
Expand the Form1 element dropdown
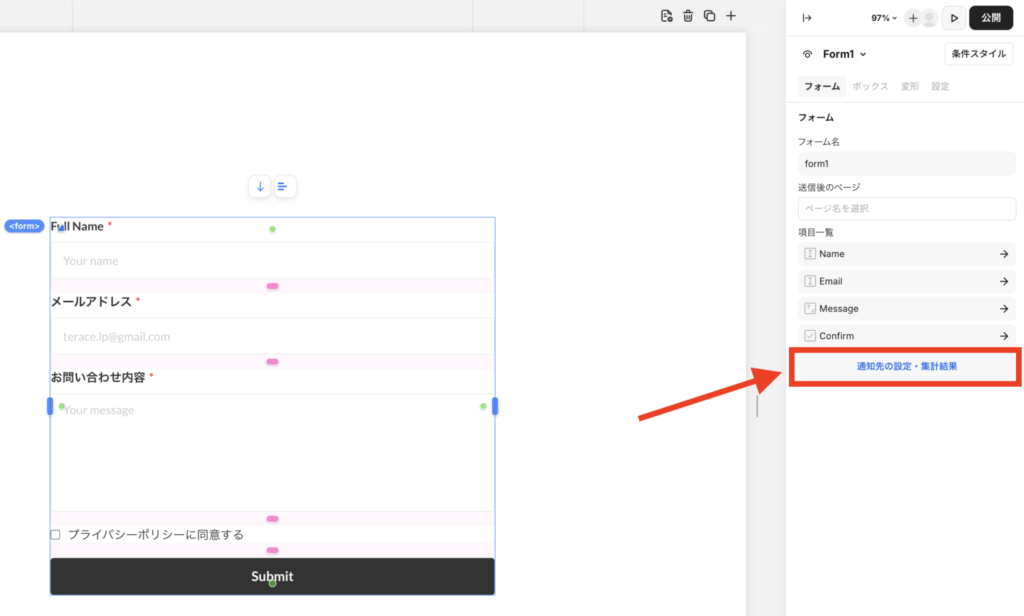(862, 54)
